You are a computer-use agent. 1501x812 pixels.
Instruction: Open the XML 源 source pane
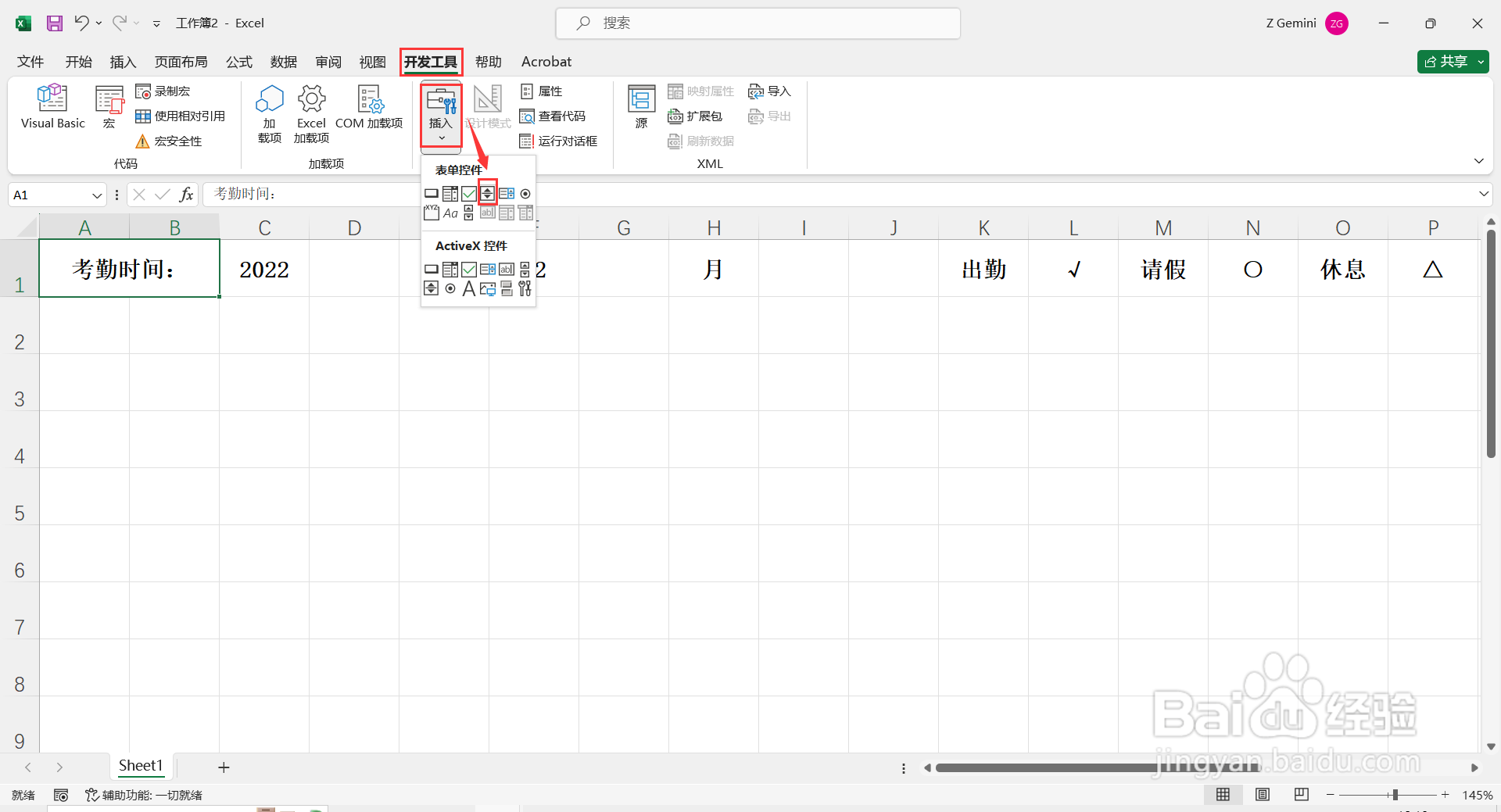coord(642,107)
